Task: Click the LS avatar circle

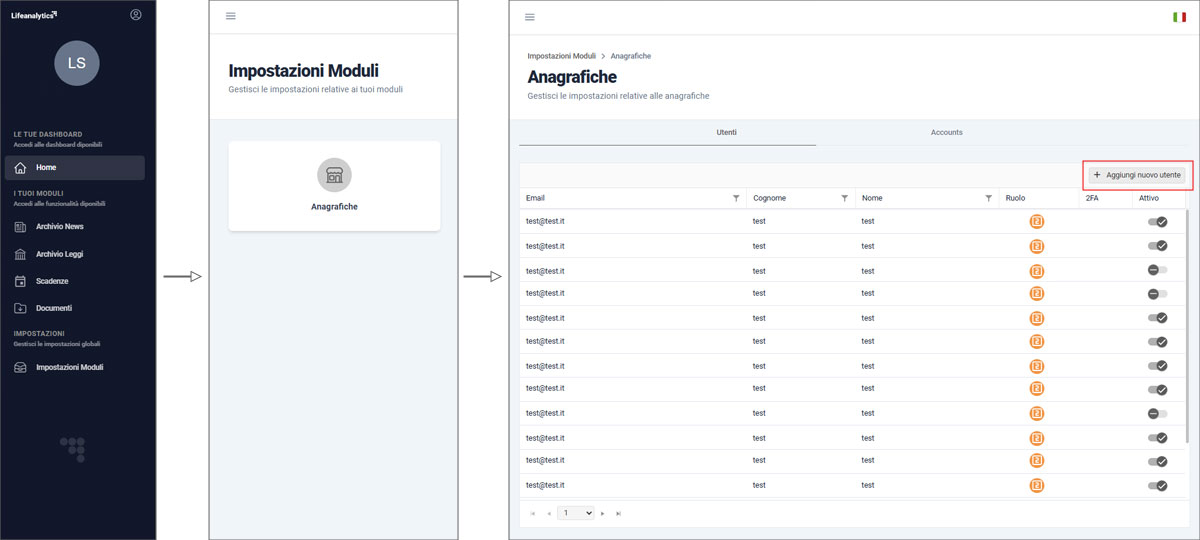Action: tap(77, 62)
